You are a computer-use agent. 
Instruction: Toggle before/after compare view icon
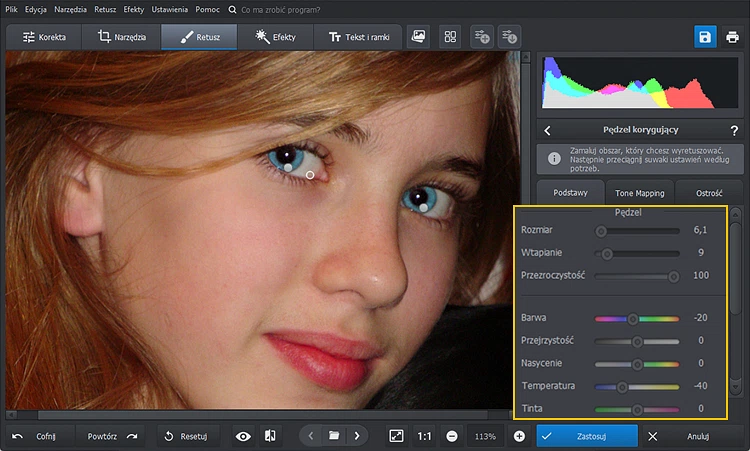point(270,436)
